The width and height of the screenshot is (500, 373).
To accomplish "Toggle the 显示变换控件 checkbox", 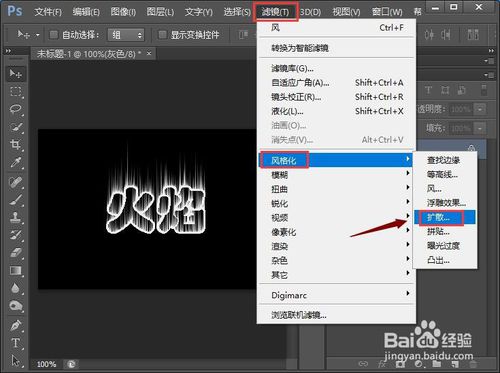I will click(x=162, y=34).
